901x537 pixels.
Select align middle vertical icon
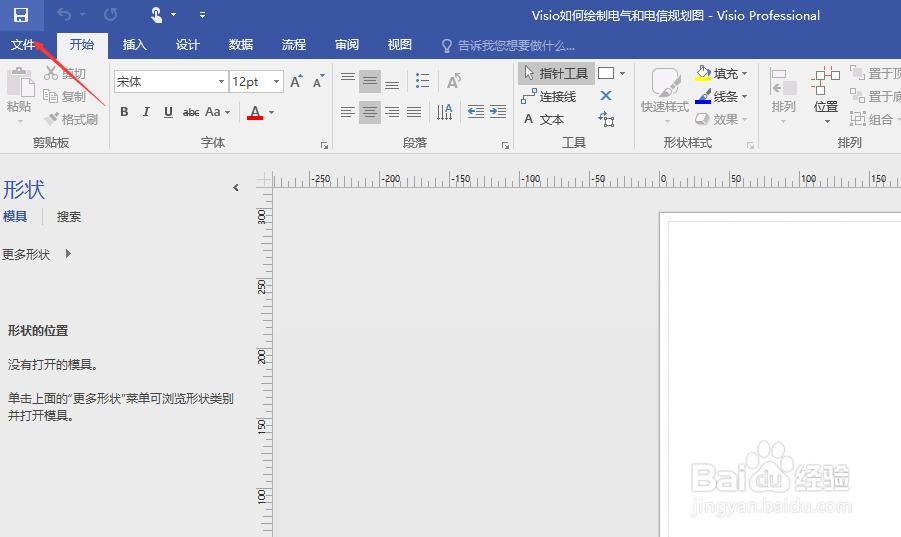(x=369, y=81)
